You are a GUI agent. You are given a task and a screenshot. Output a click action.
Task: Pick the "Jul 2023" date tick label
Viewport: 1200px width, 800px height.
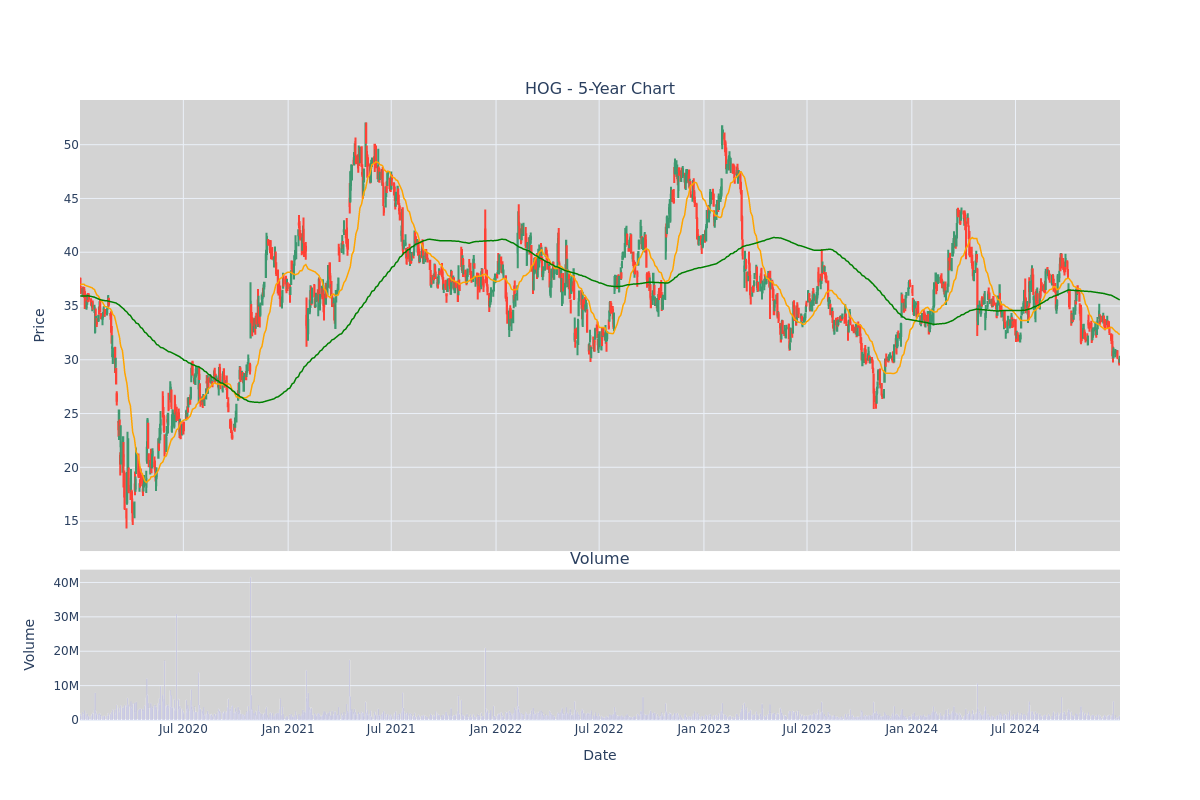point(807,729)
